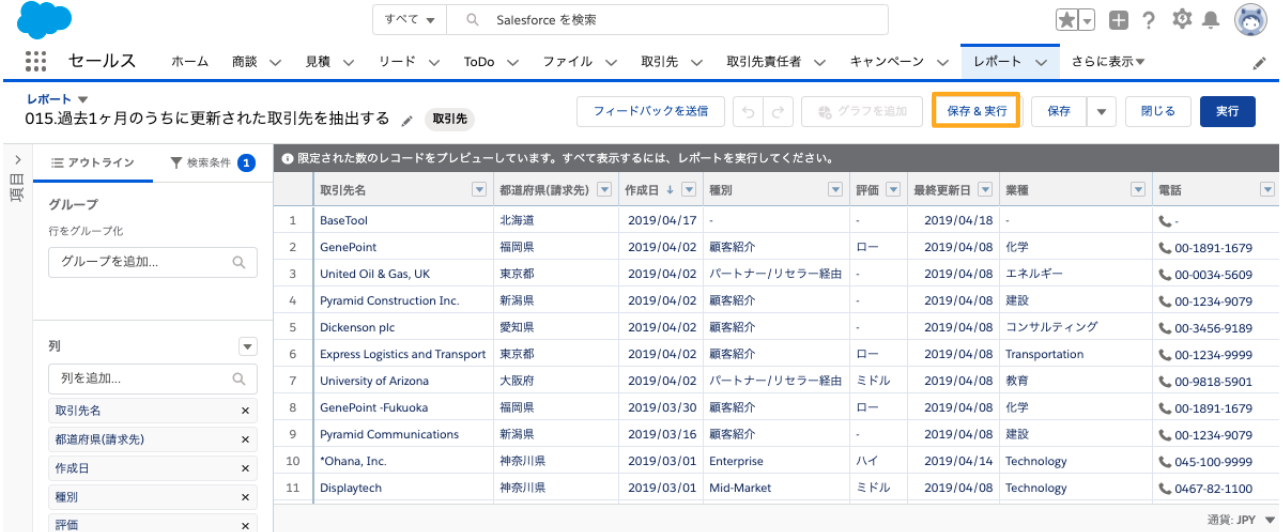Open the dropdown next to 保存 button
Viewport: 1283px width, 532px height.
click(x=1101, y=112)
